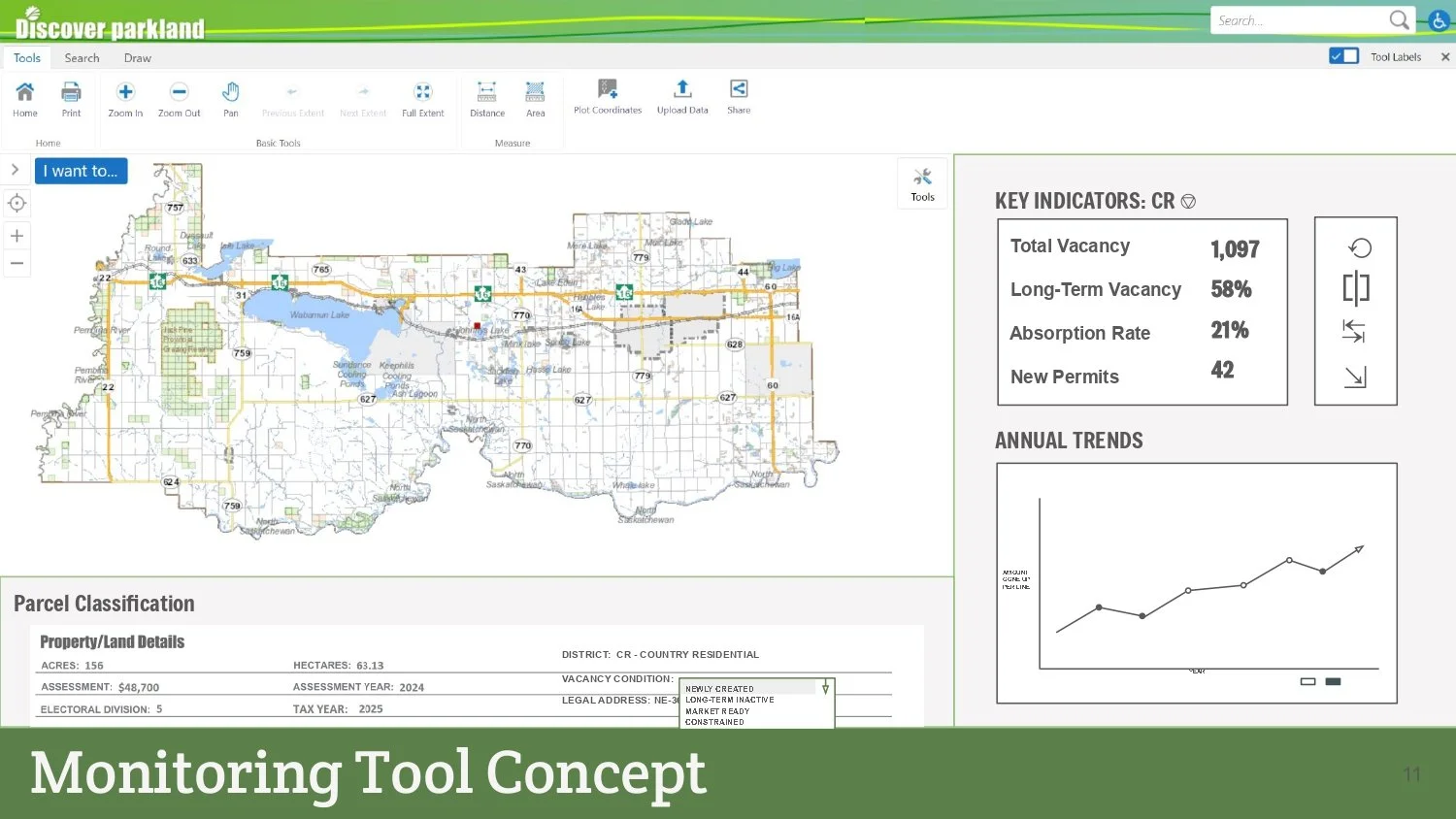Toggle the Tool Labels switch

click(x=1343, y=56)
